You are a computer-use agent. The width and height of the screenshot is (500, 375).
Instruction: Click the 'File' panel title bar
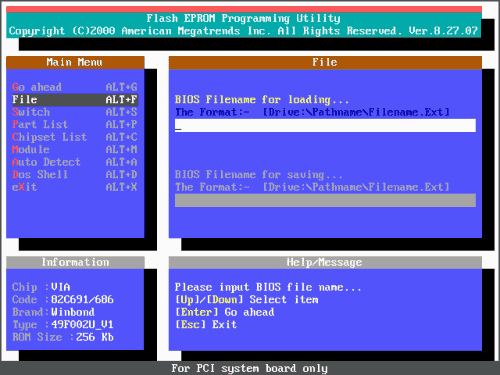click(x=325, y=62)
